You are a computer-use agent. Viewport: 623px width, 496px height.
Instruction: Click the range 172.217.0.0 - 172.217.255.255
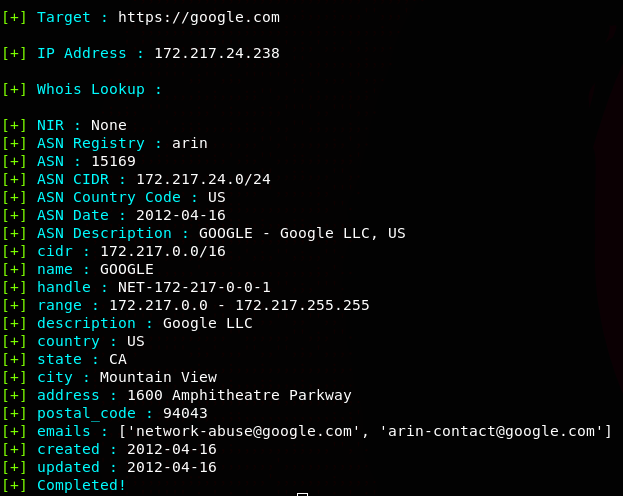(x=239, y=305)
